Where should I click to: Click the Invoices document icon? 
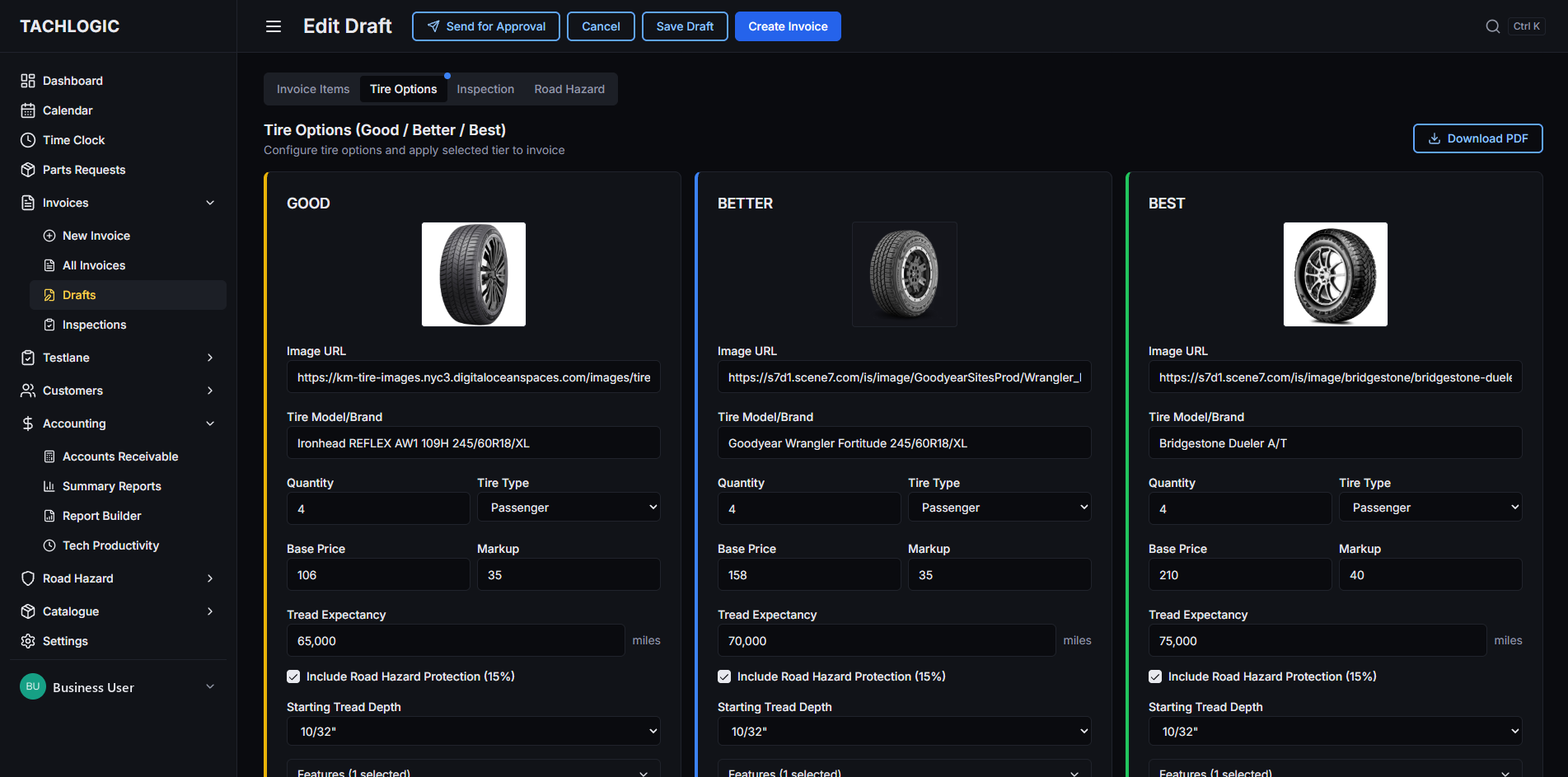point(28,203)
